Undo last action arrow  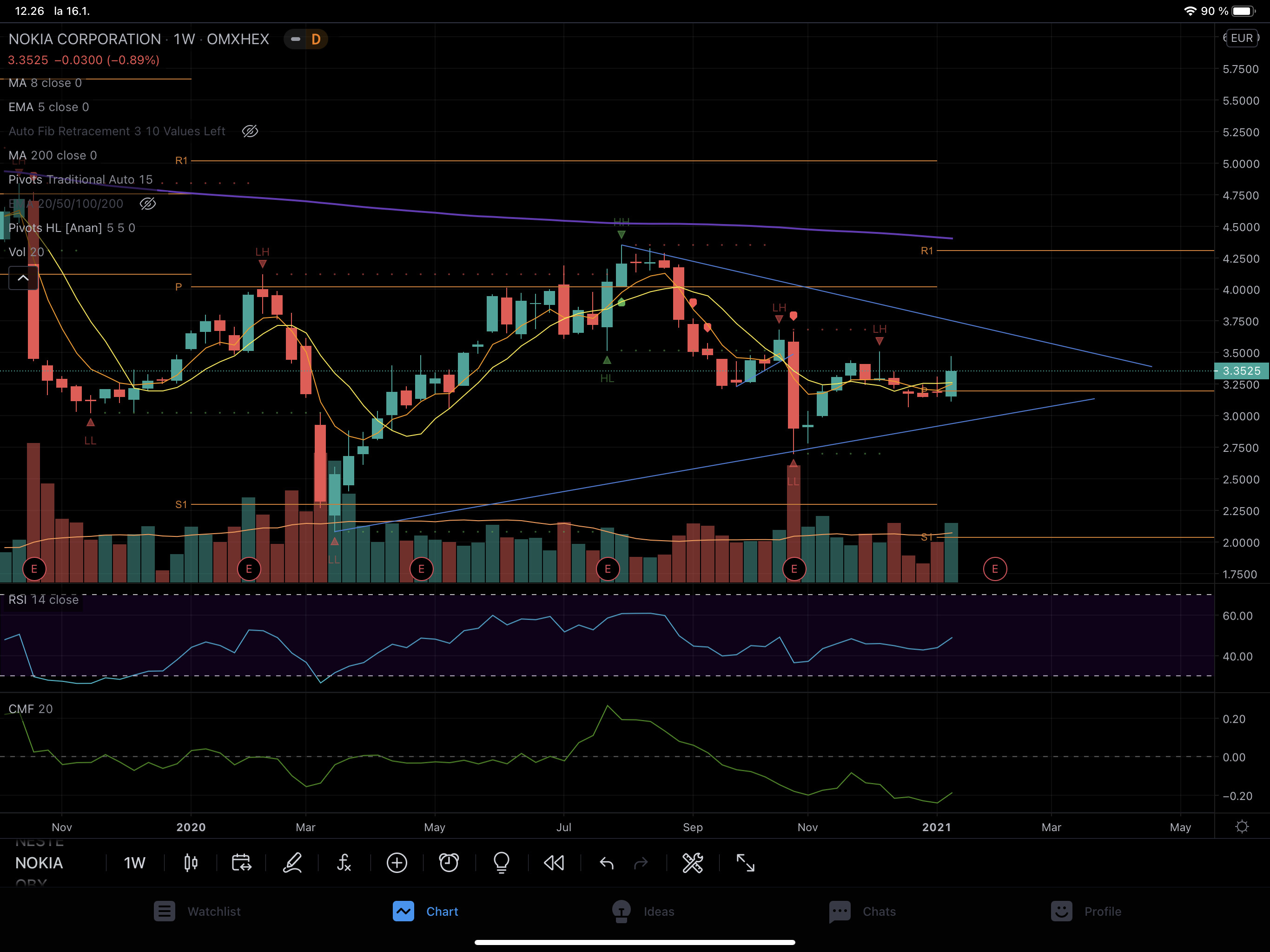click(x=607, y=862)
